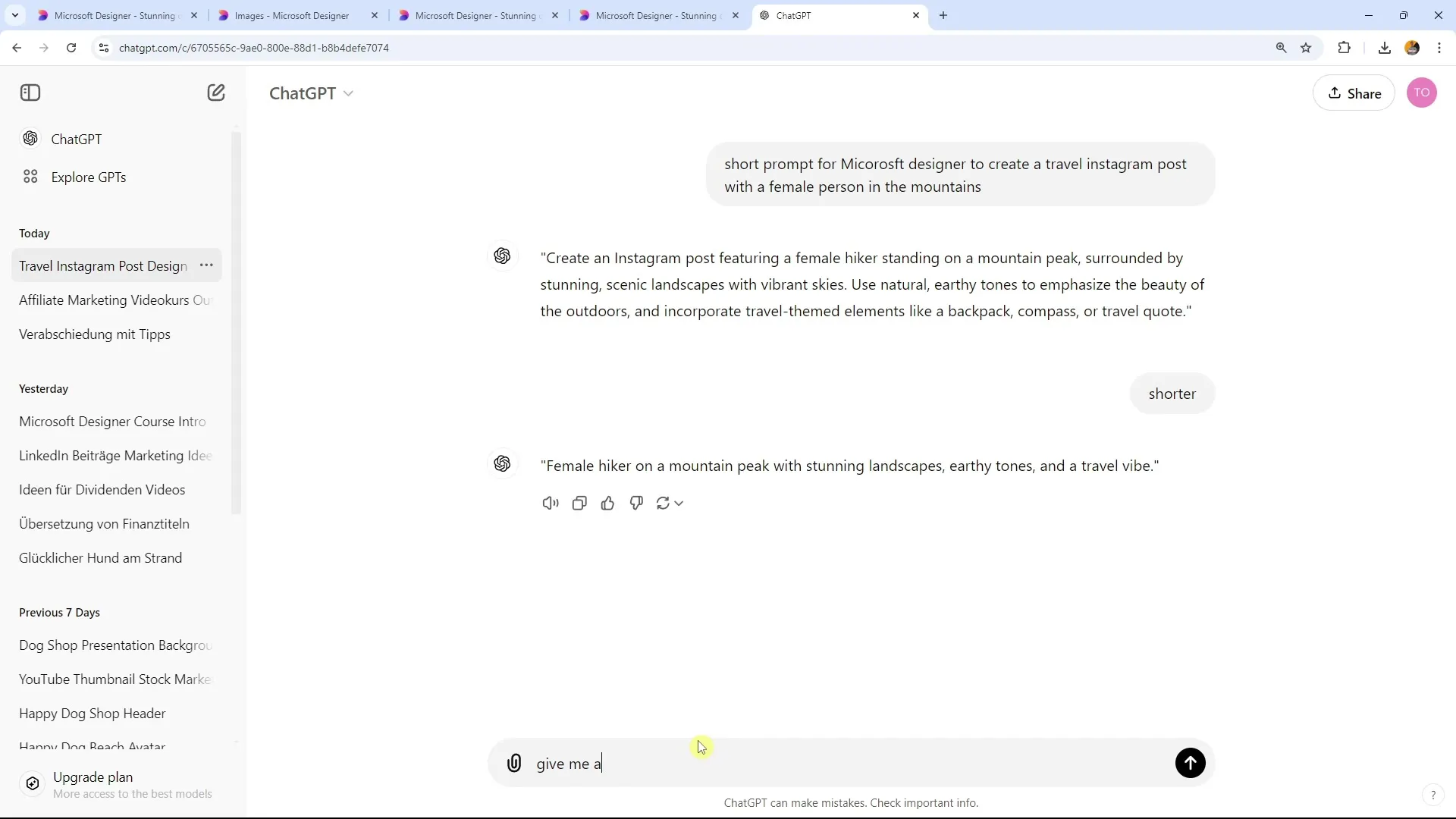Close the active ChatGPT browser tab

916,15
